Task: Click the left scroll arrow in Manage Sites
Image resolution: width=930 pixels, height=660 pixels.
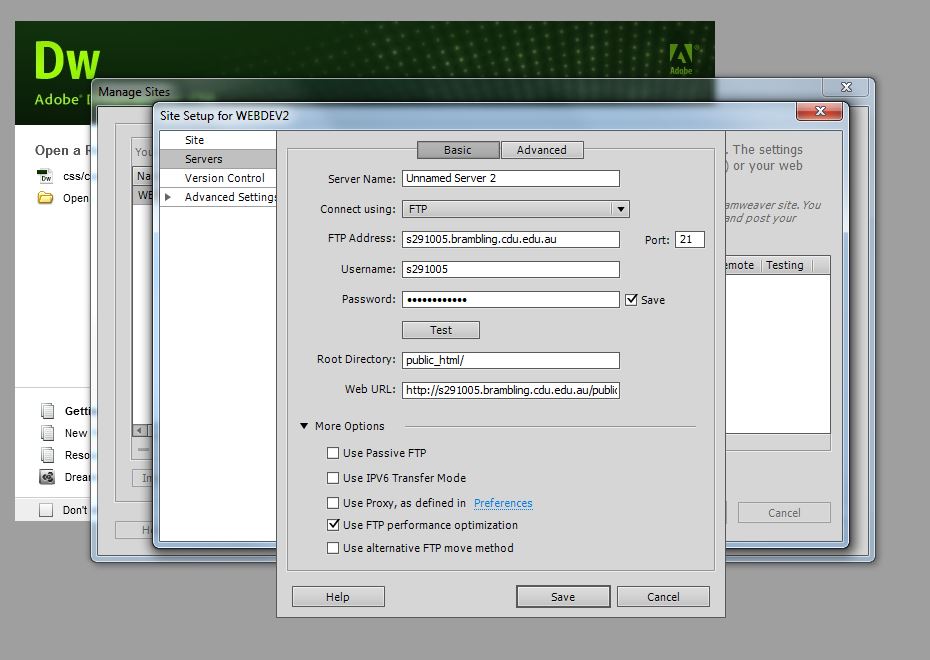Action: coord(139,430)
